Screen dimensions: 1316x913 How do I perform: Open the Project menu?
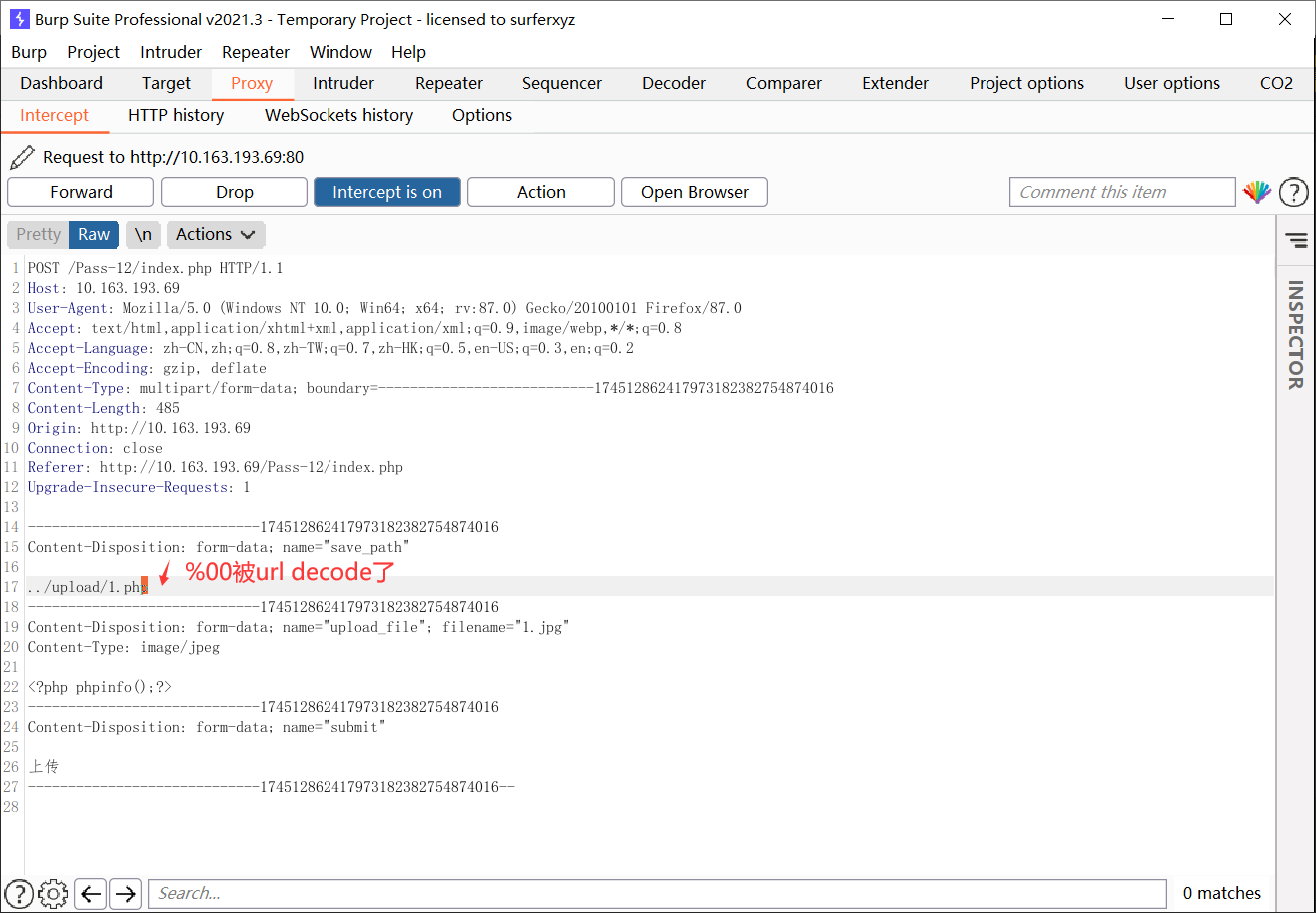[93, 52]
